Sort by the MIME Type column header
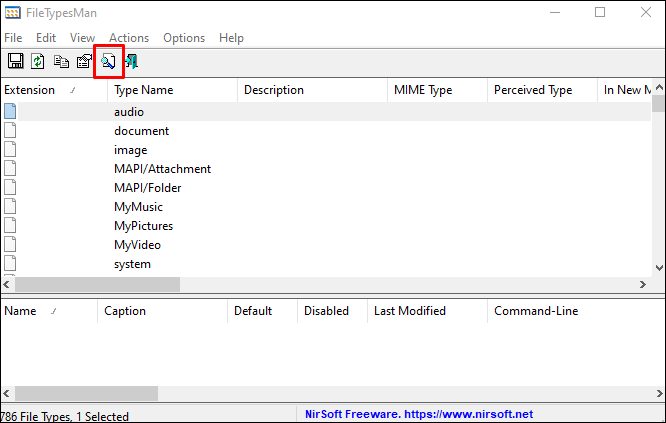Screen dimensions: 666x423 [x=437, y=90]
